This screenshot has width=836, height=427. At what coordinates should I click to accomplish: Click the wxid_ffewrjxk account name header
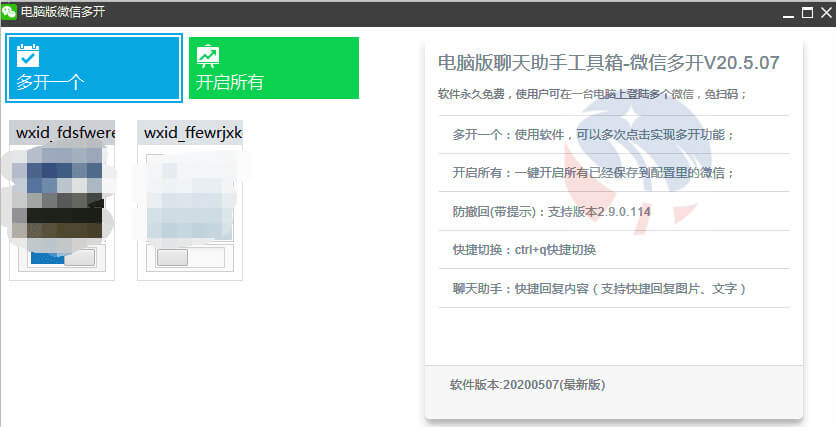pyautogui.click(x=190, y=133)
